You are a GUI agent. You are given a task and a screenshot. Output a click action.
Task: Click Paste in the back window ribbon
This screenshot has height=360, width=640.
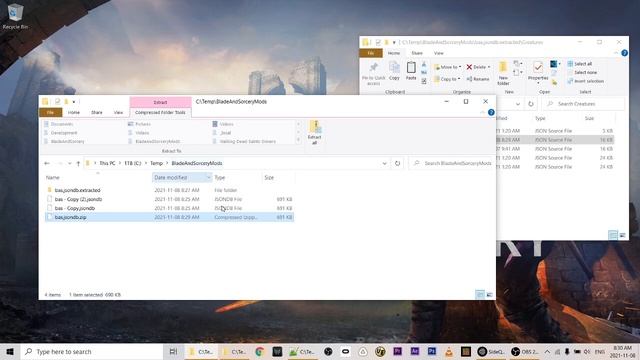pos(411,71)
